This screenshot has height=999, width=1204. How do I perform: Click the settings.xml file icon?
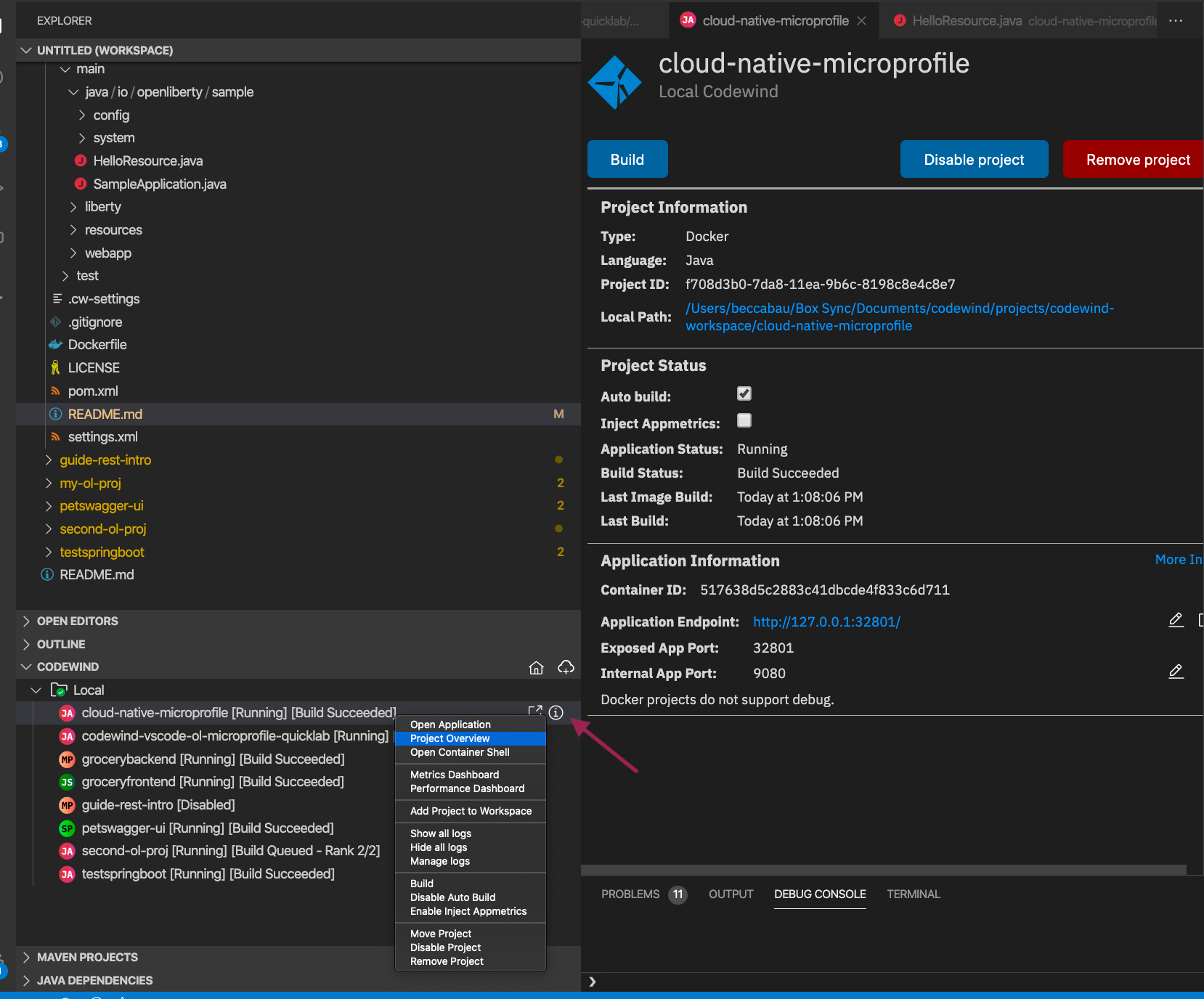coord(55,436)
